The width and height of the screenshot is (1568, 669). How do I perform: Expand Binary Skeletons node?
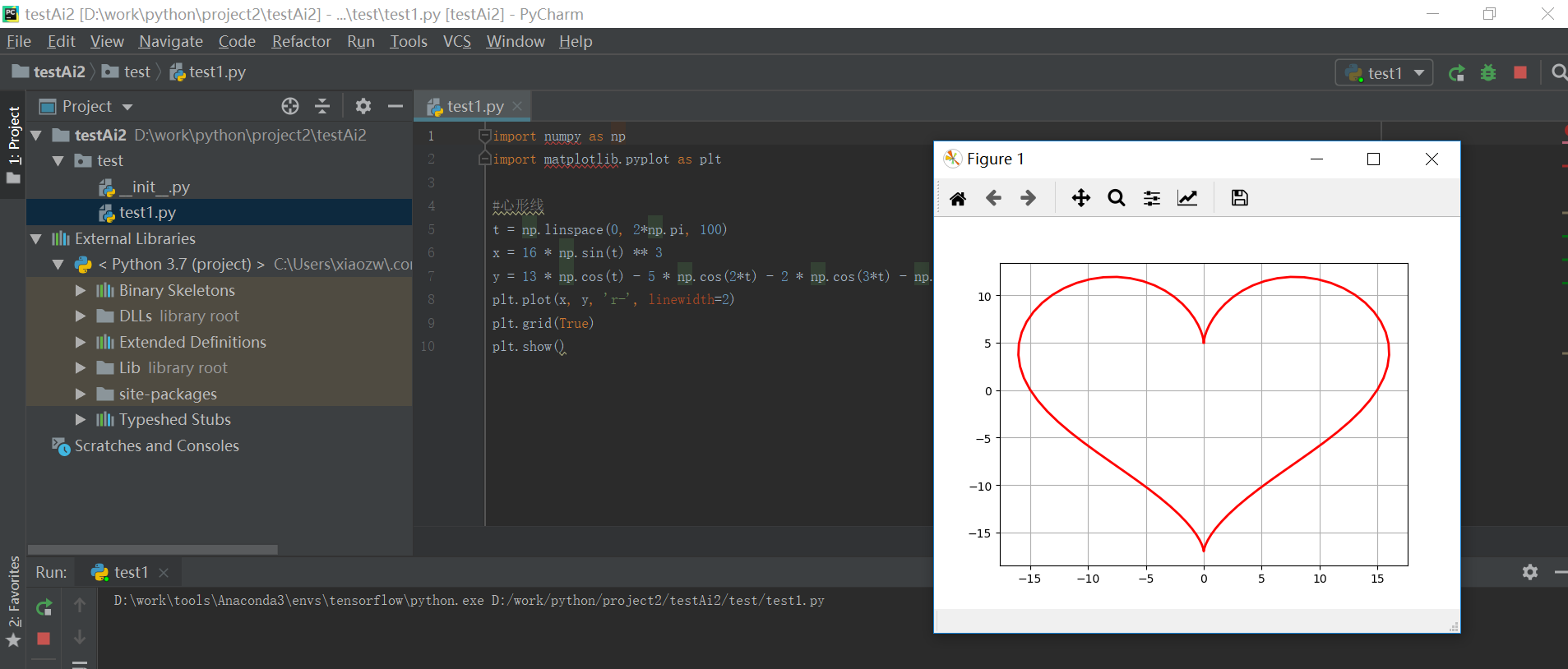(81, 290)
